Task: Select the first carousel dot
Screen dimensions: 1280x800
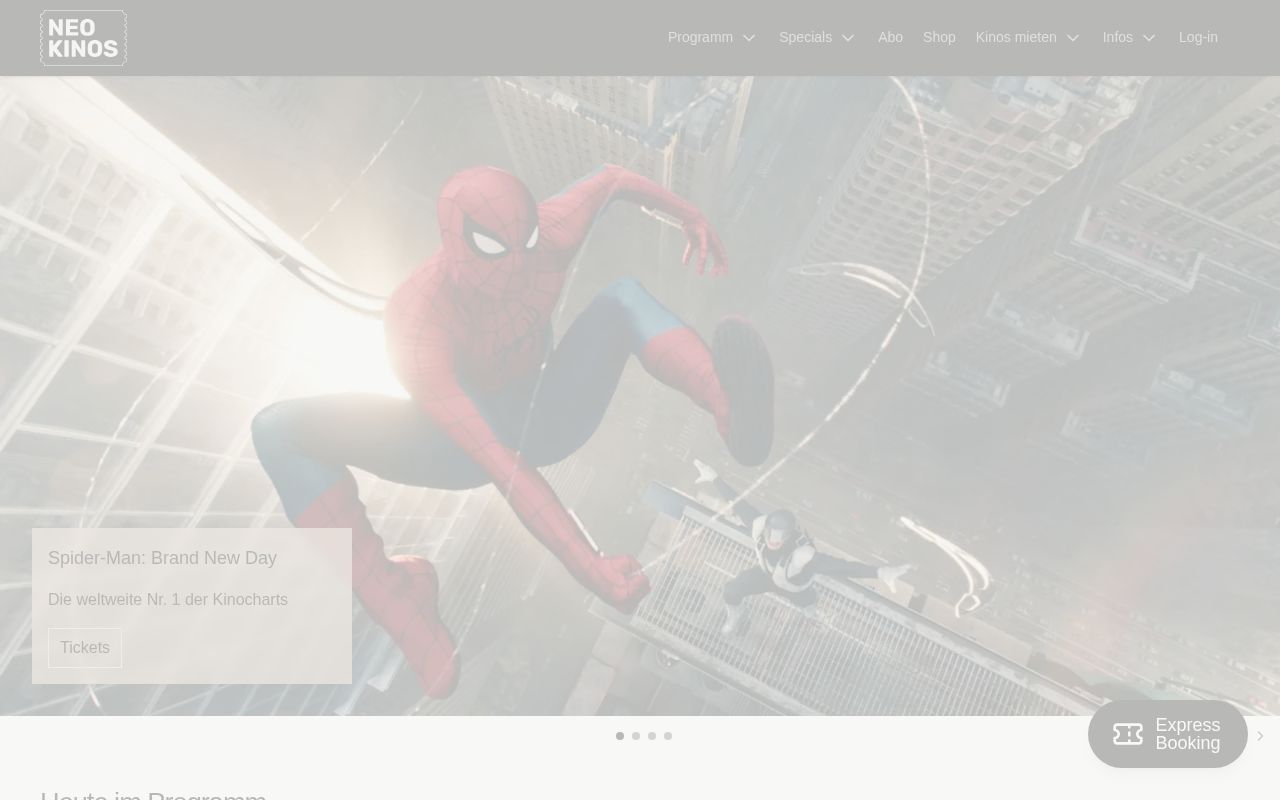Action: tap(620, 736)
